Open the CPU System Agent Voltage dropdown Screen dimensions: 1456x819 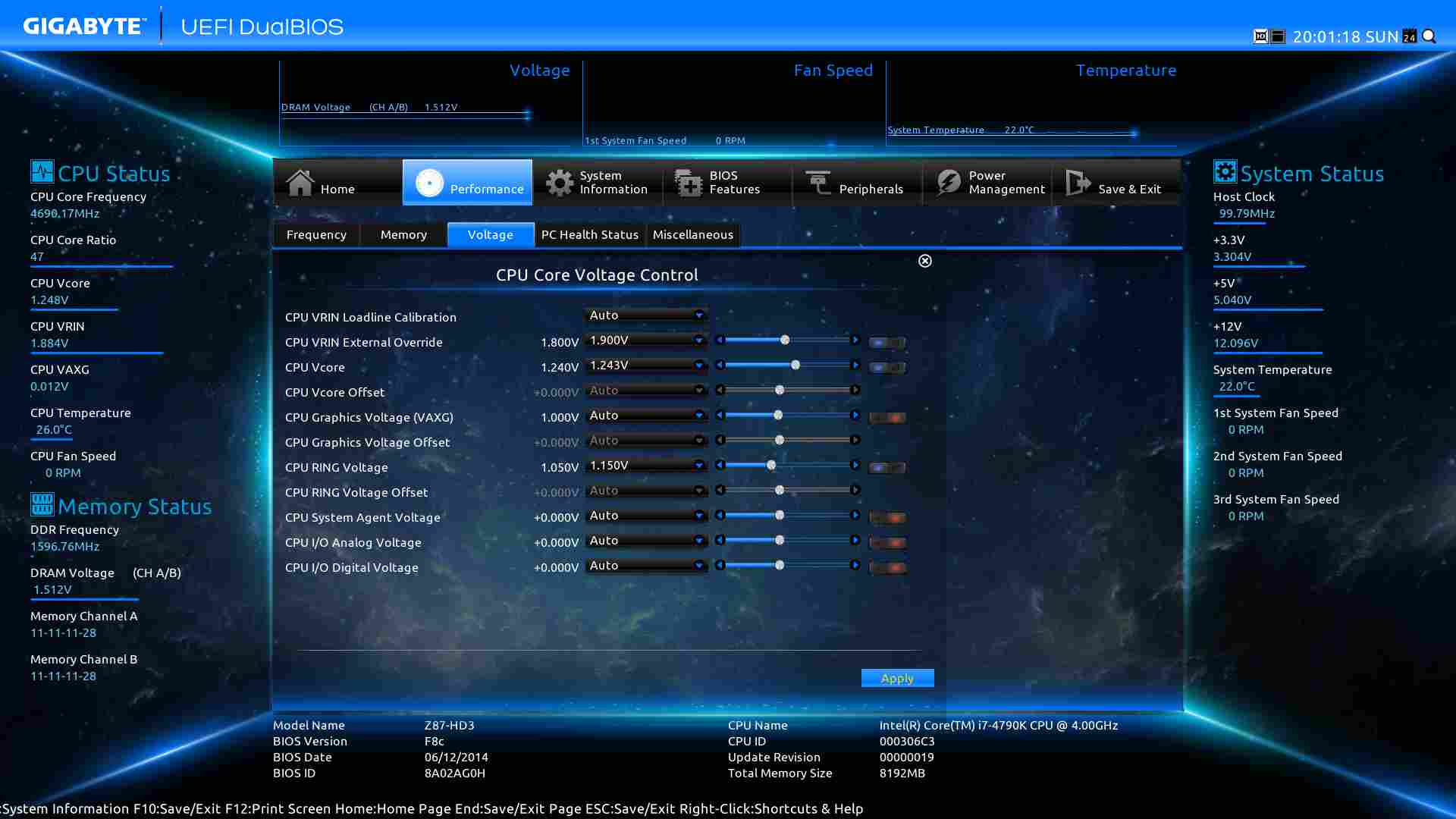tap(646, 516)
